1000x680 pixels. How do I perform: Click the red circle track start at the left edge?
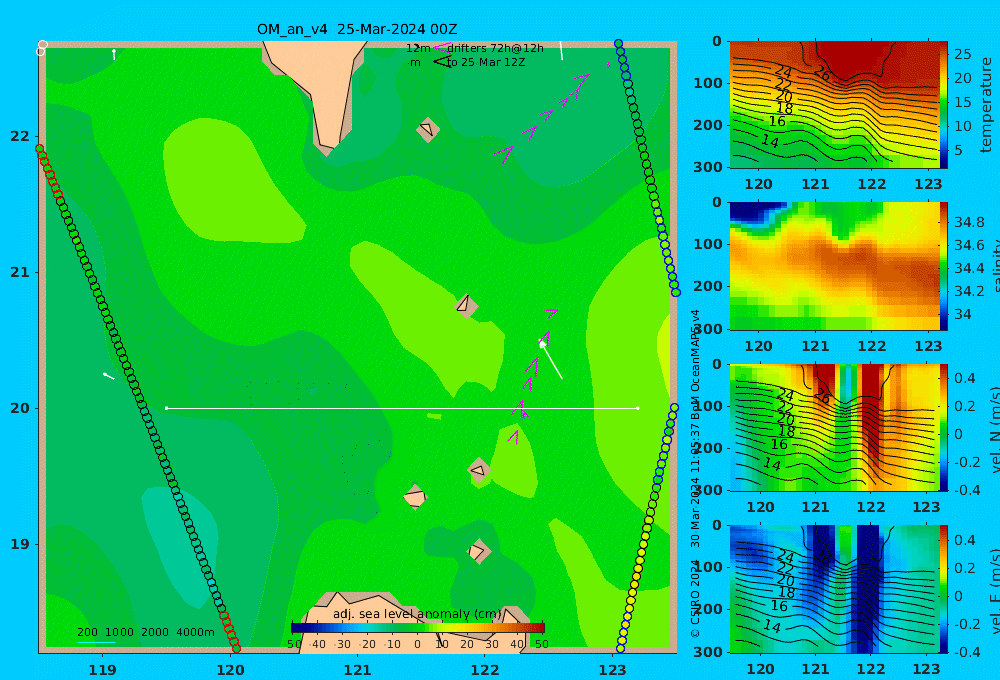(x=40, y=149)
